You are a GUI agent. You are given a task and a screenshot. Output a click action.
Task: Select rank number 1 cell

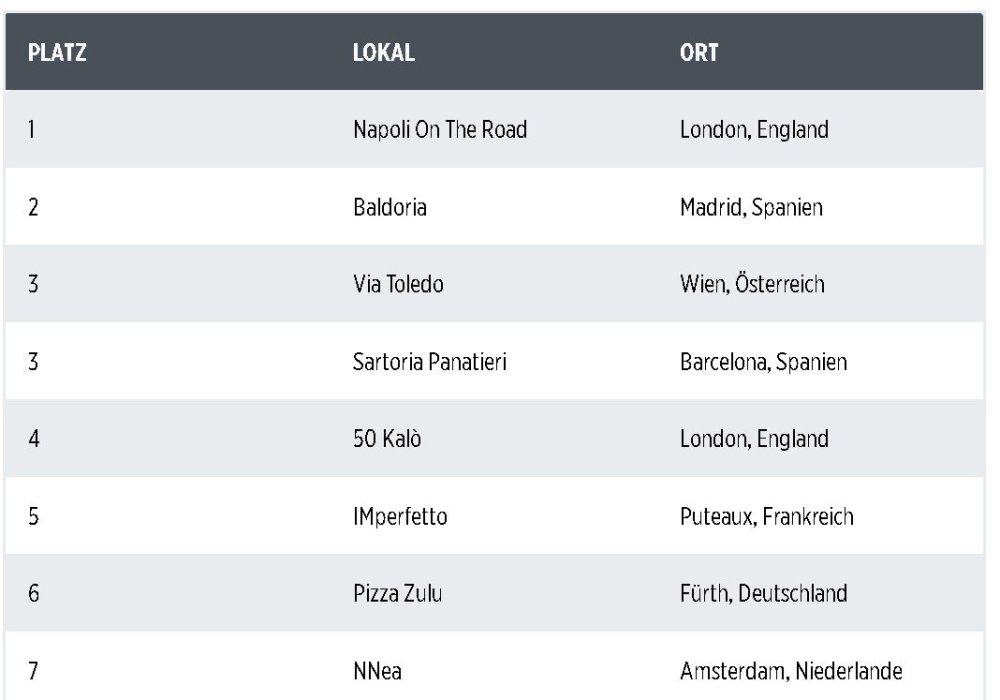click(32, 130)
